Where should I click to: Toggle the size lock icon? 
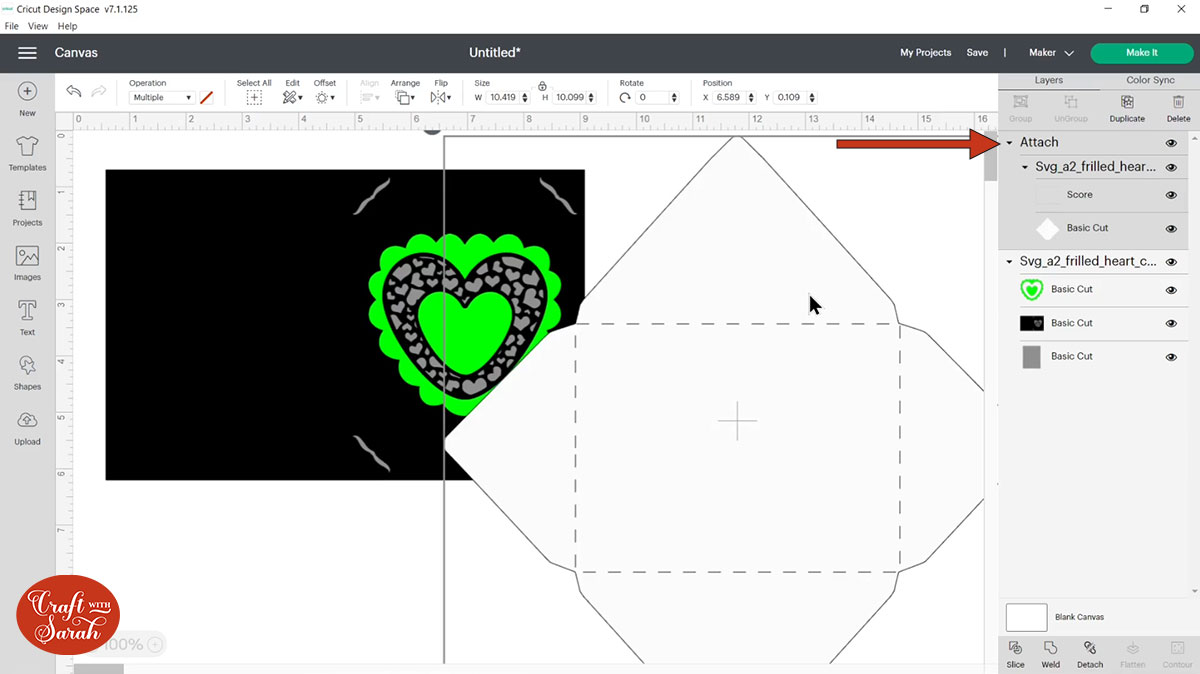542,86
